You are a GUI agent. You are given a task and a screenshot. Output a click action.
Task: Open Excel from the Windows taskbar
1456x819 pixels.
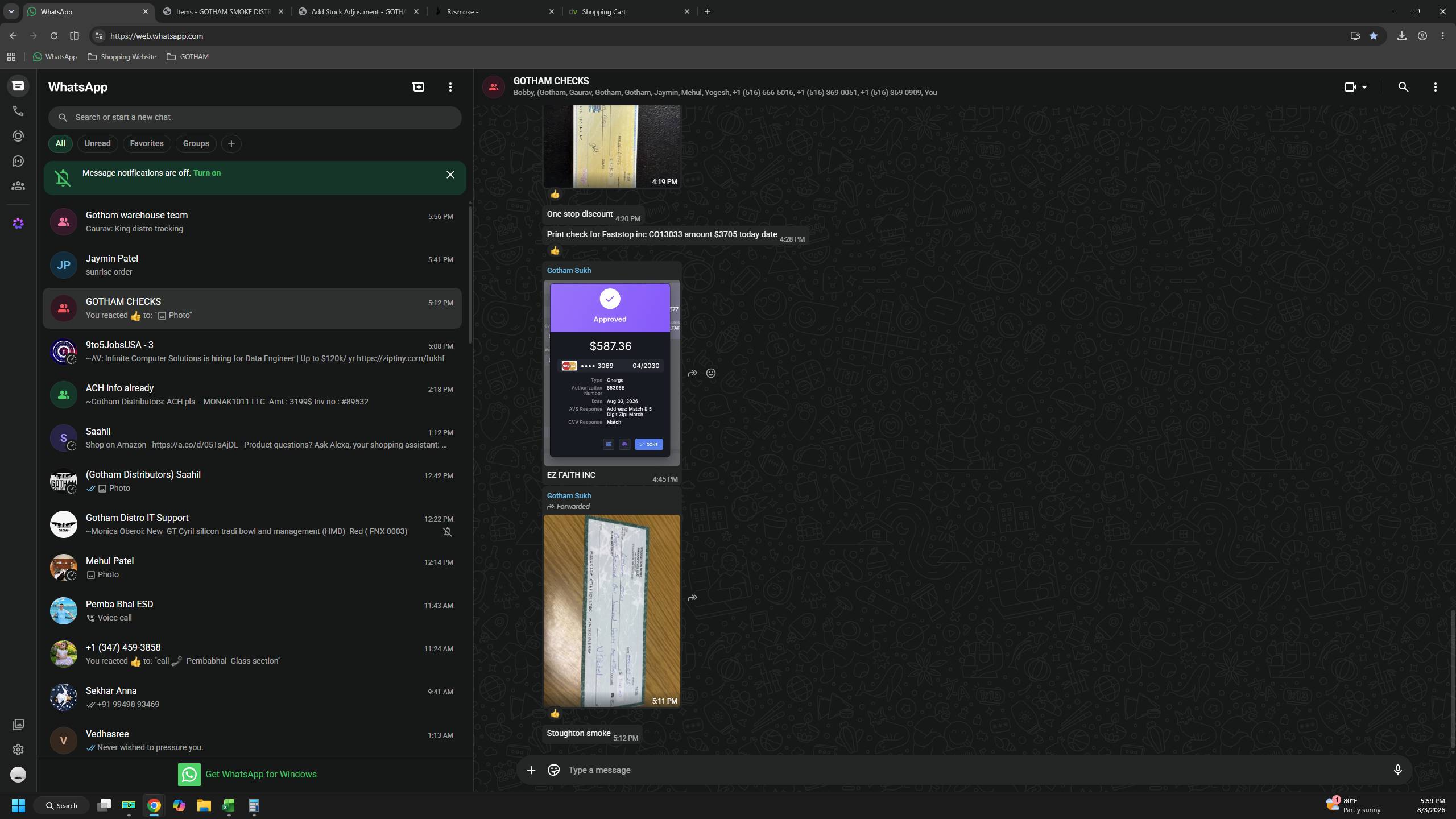tap(229, 805)
